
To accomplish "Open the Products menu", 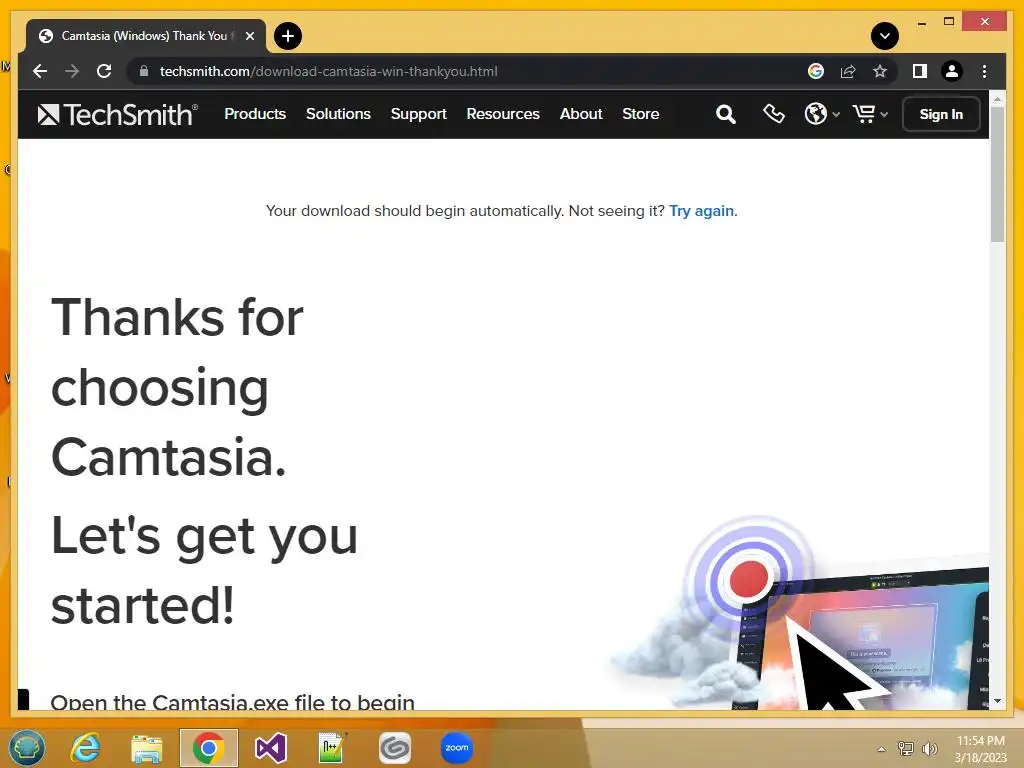I will click(255, 114).
